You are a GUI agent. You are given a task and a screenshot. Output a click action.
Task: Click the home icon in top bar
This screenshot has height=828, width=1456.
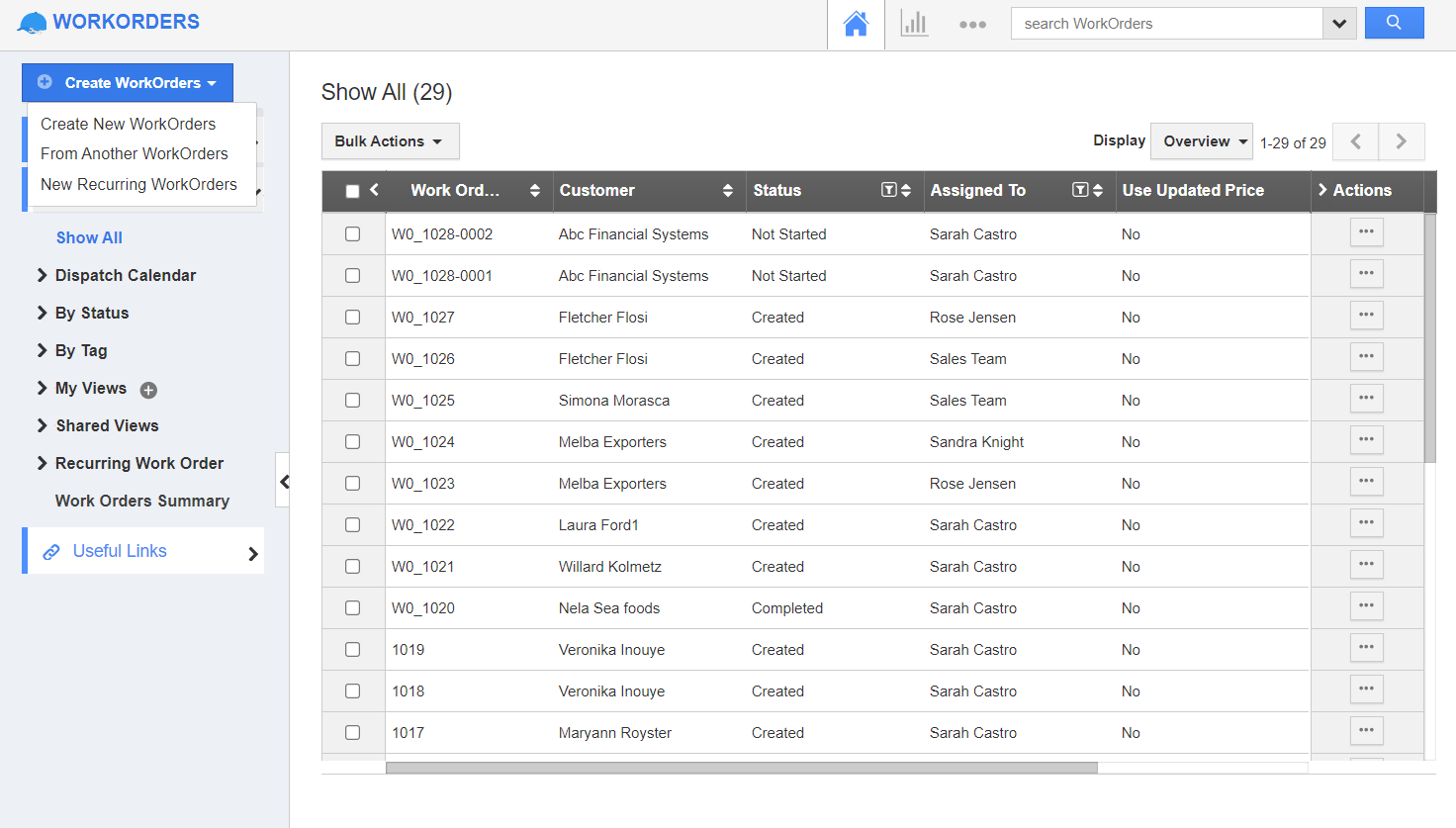[x=856, y=24]
